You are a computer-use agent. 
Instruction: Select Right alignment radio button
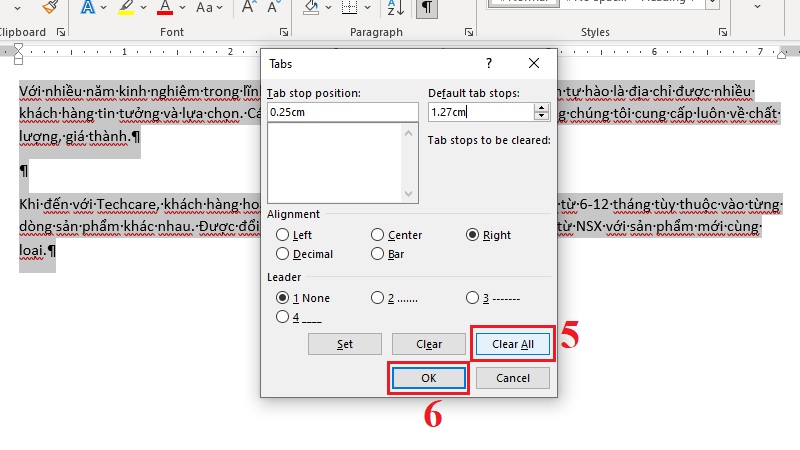point(472,235)
